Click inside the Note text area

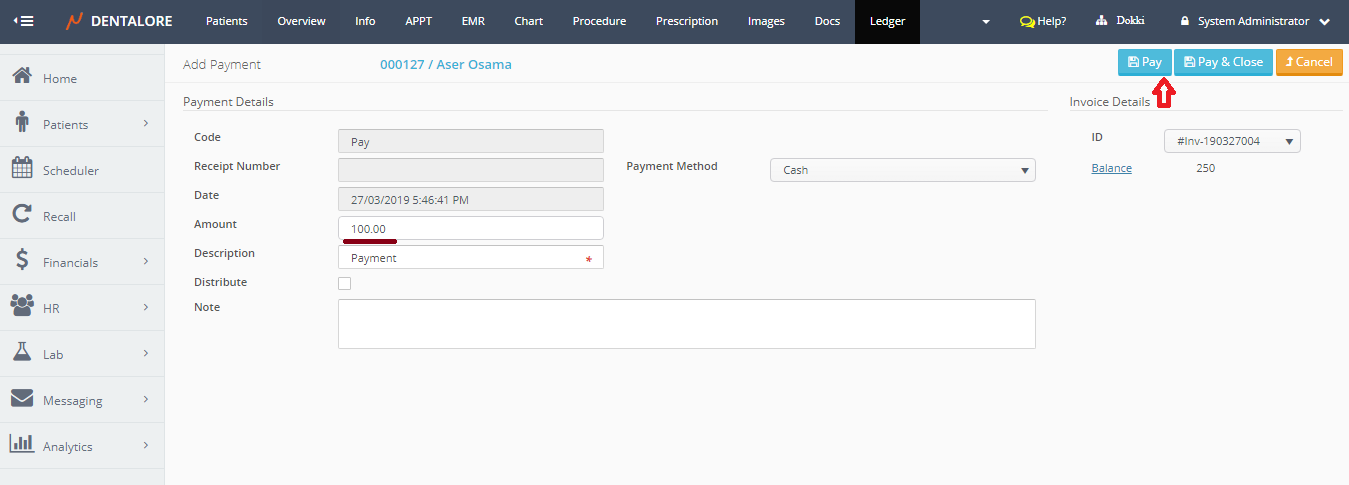[686, 323]
